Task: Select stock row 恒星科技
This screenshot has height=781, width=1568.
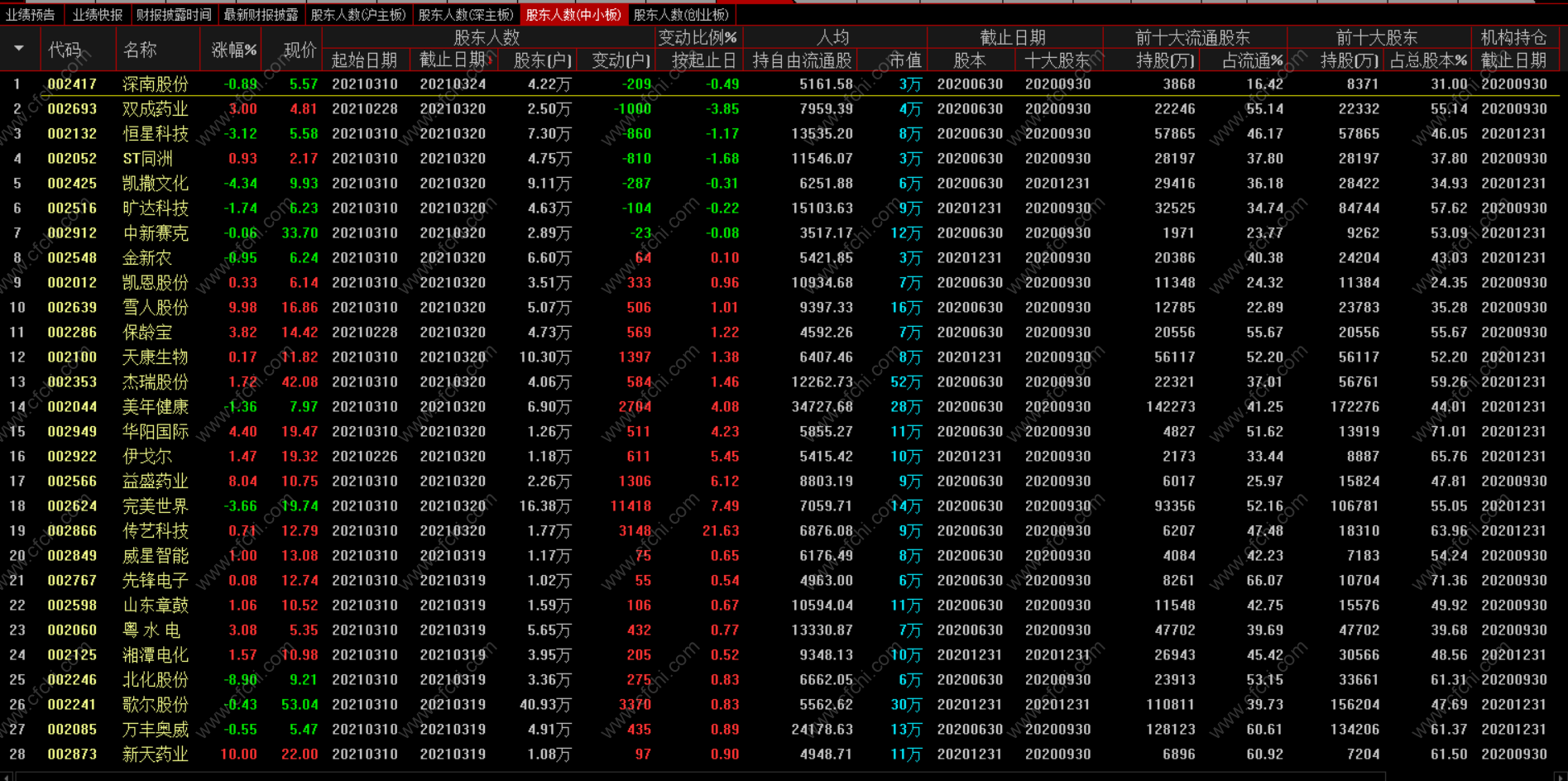Action: tap(779, 134)
